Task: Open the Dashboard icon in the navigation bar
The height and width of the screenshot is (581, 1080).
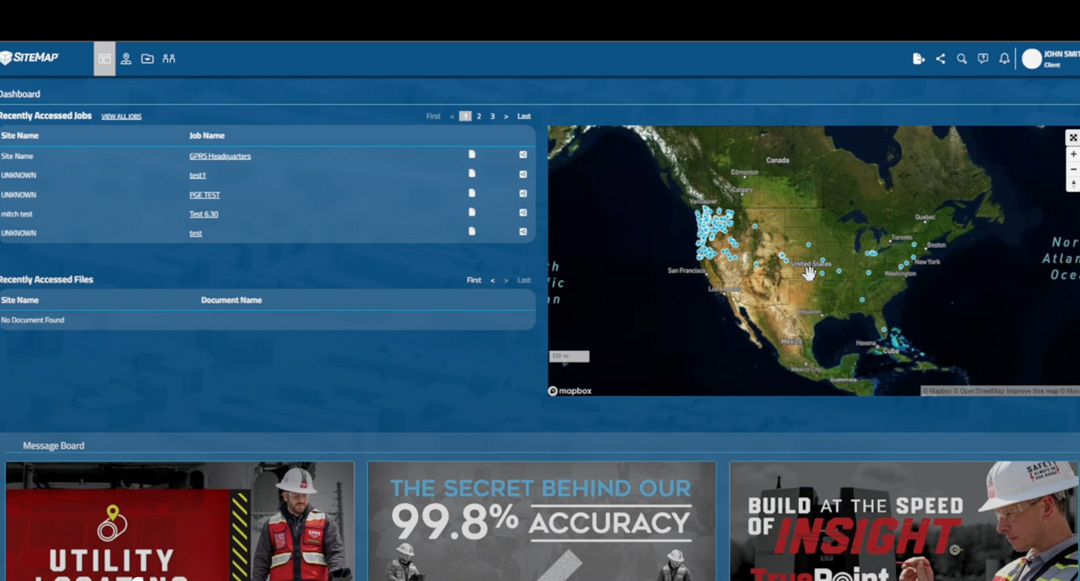Action: 105,59
